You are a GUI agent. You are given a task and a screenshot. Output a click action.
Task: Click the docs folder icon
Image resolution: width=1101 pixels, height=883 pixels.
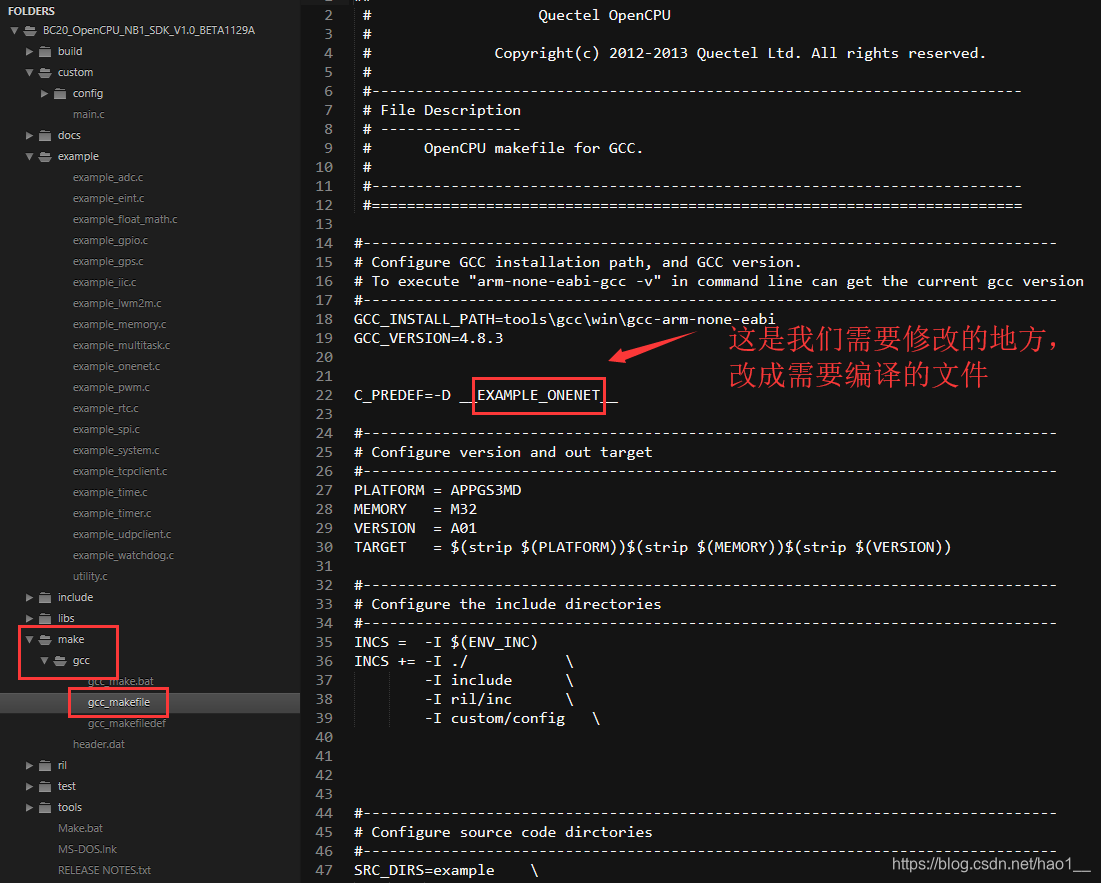pyautogui.click(x=45, y=136)
